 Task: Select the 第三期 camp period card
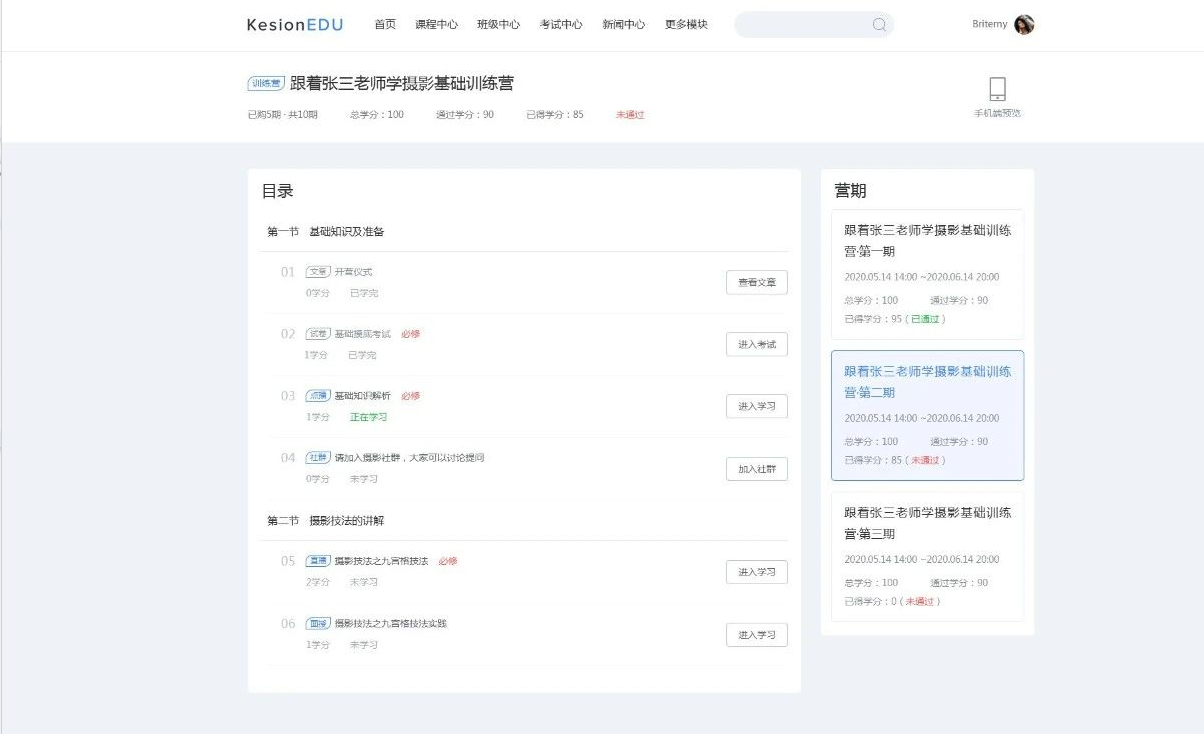pyautogui.click(x=927, y=556)
